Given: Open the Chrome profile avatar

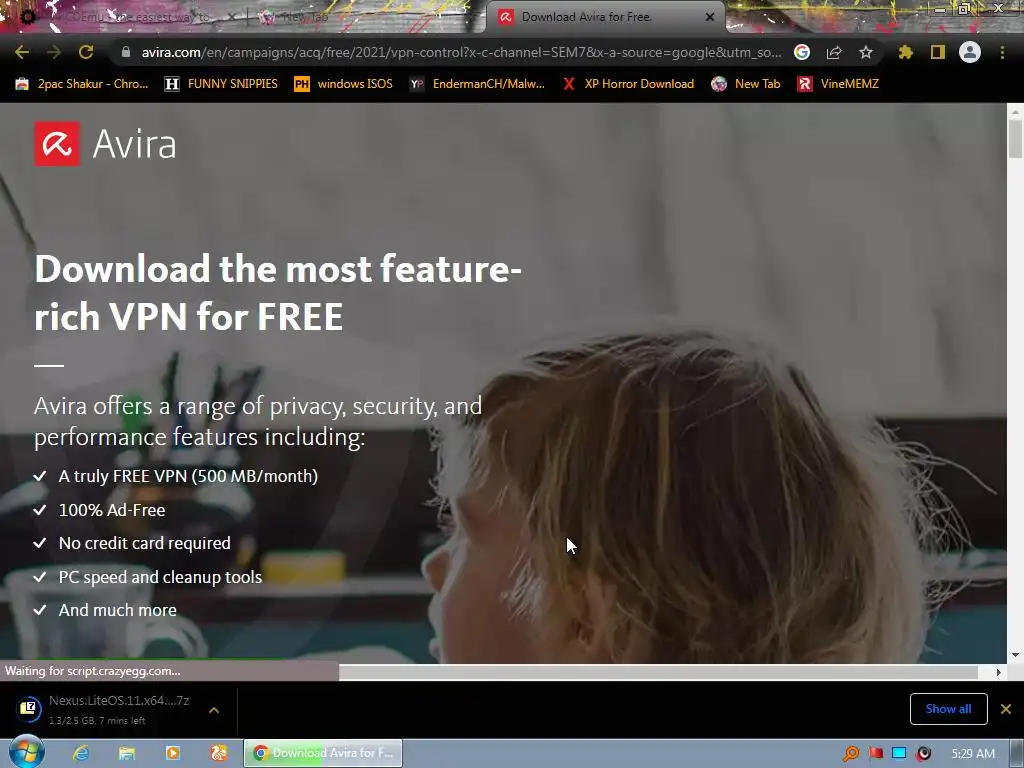Looking at the screenshot, I should click(970, 52).
